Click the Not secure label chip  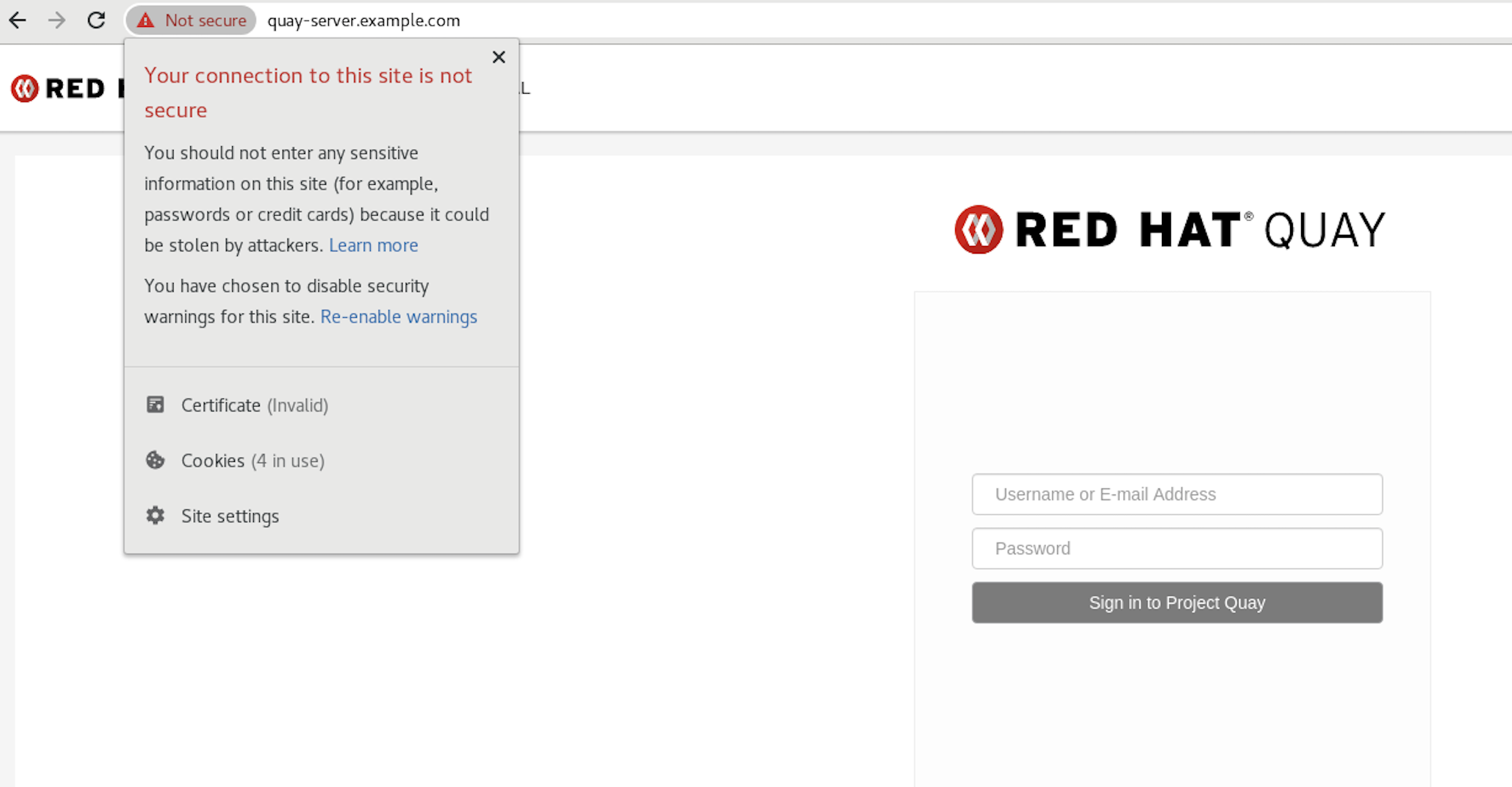tap(205, 21)
